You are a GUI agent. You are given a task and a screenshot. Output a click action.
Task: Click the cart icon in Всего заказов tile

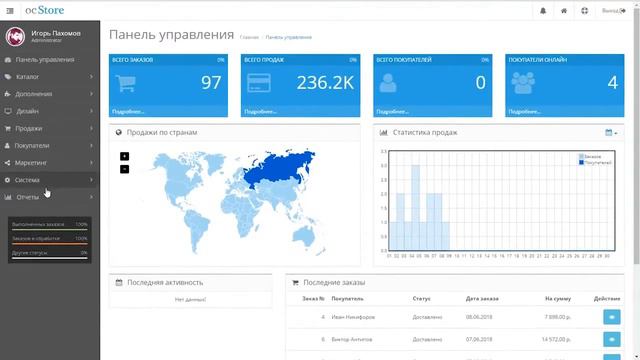tap(126, 83)
